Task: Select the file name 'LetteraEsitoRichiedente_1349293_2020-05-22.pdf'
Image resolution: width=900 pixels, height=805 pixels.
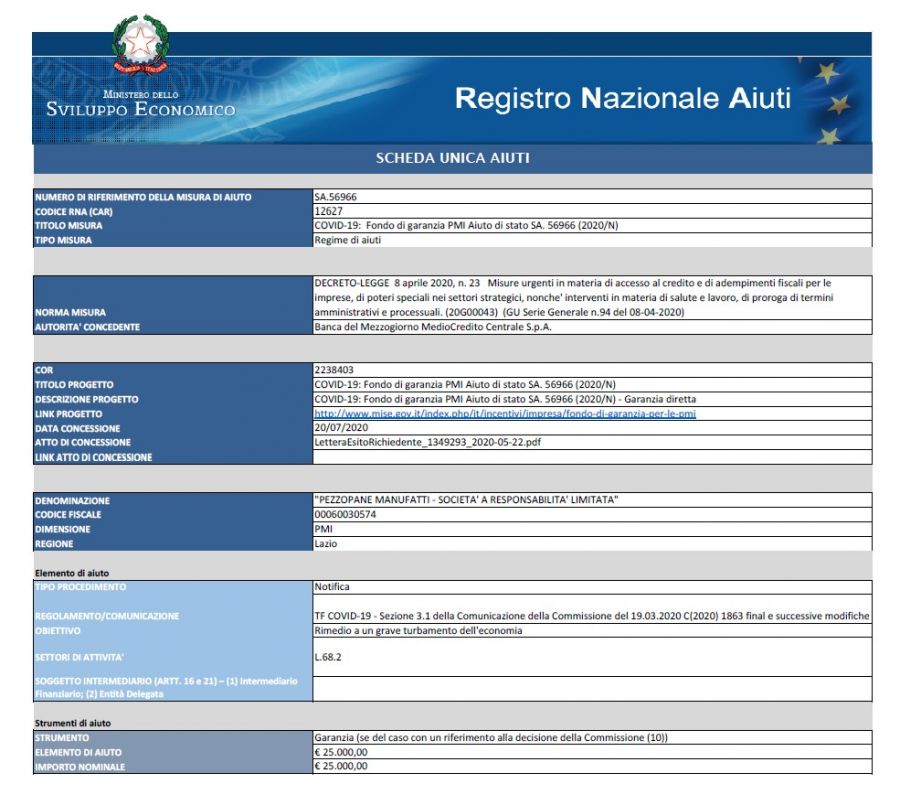Action: (427, 442)
